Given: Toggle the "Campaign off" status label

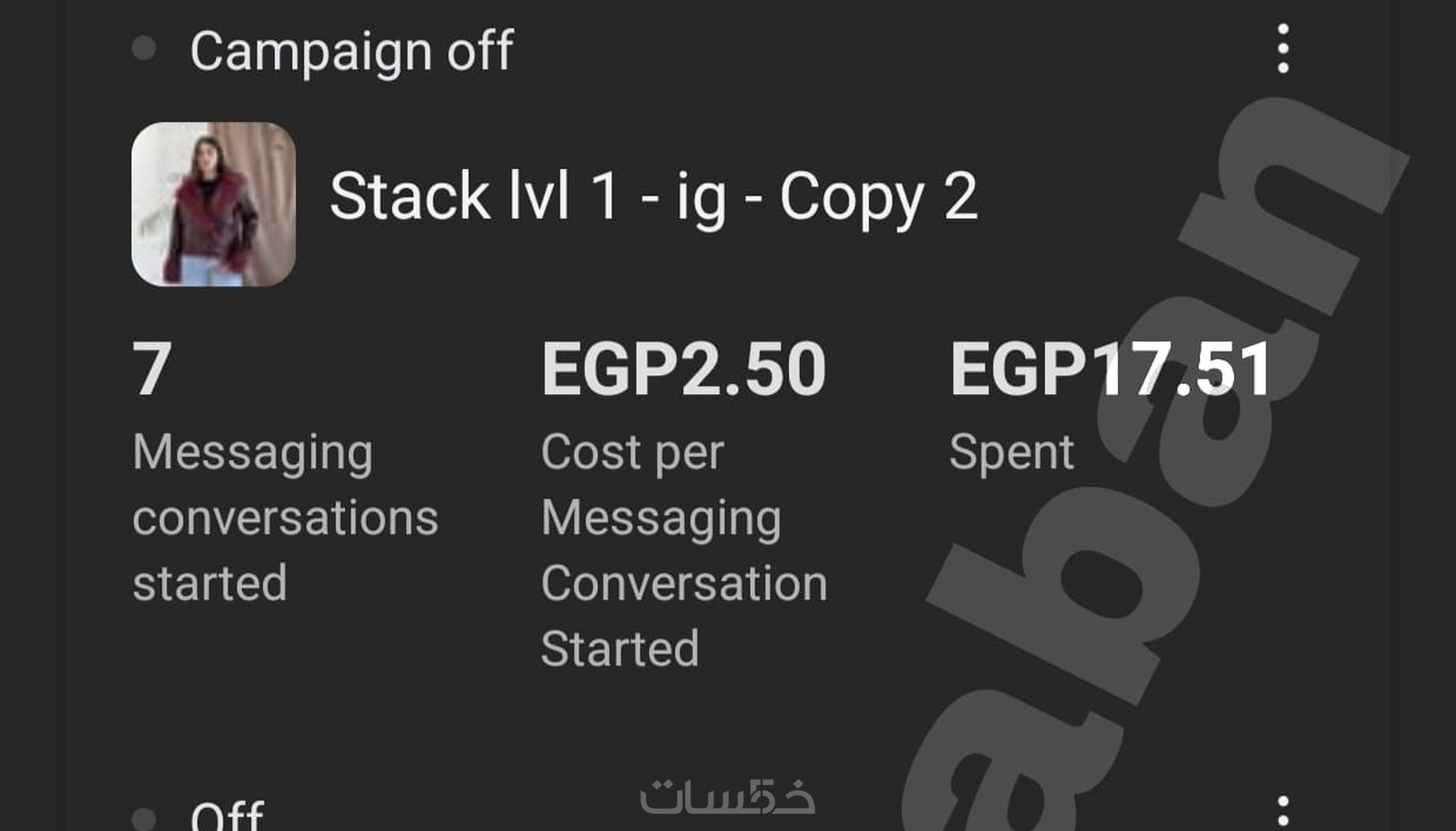Looking at the screenshot, I should click(351, 51).
